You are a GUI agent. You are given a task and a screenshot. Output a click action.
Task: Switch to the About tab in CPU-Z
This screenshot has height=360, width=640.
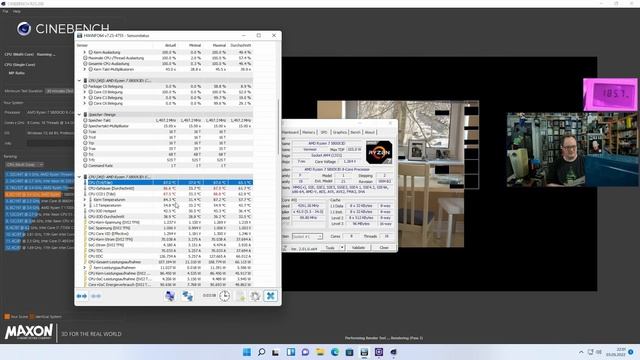(370, 132)
